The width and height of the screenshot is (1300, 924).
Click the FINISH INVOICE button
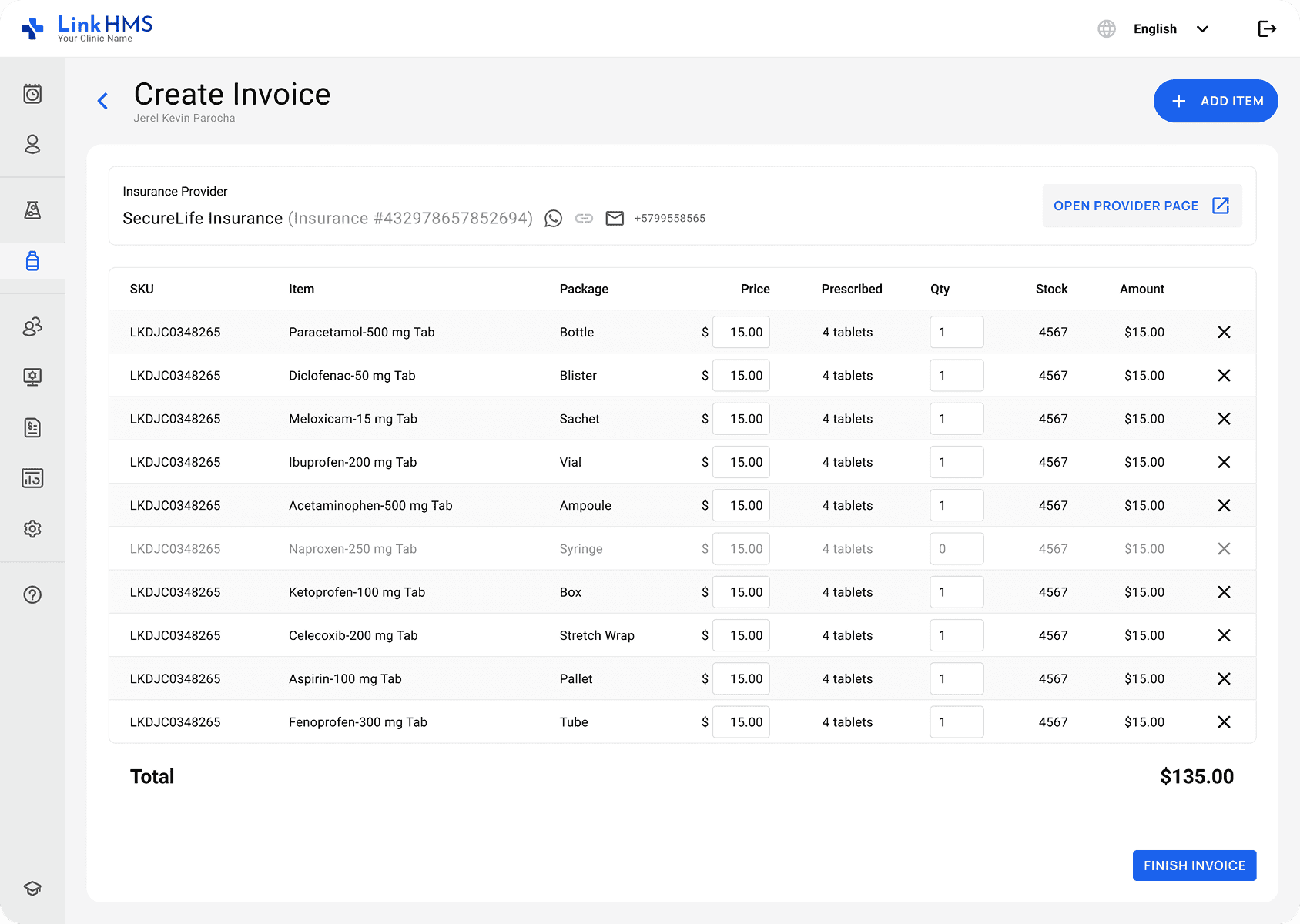(x=1194, y=865)
